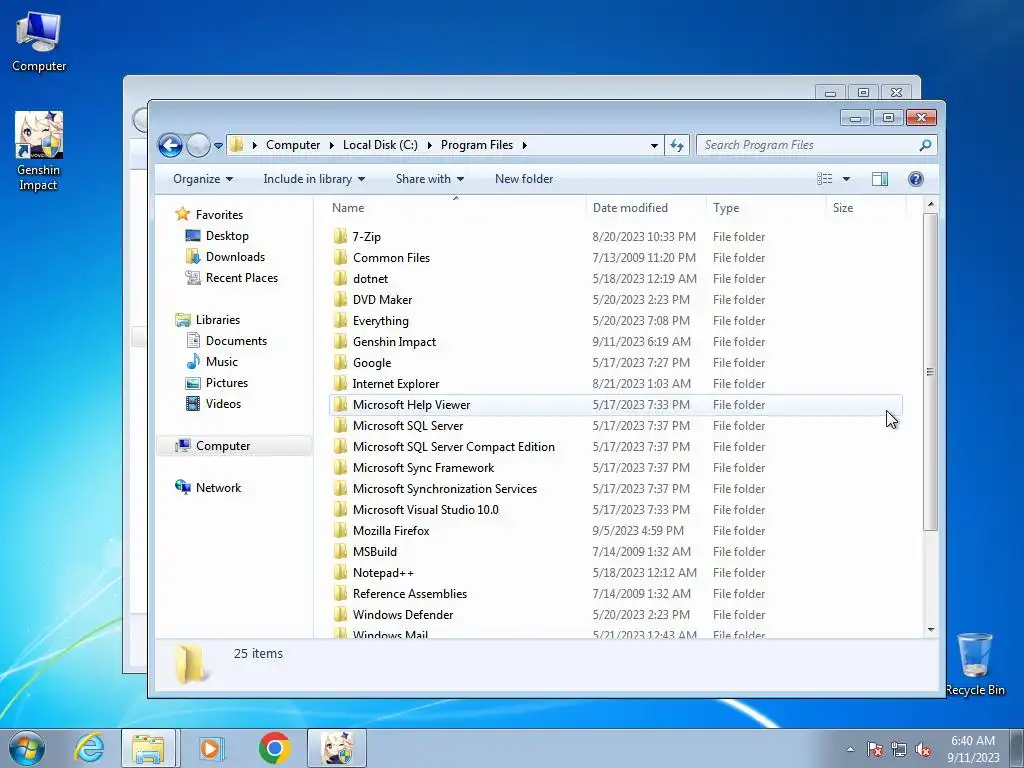This screenshot has height=768, width=1024.
Task: Click Computer in the address breadcrumb
Action: 293,145
